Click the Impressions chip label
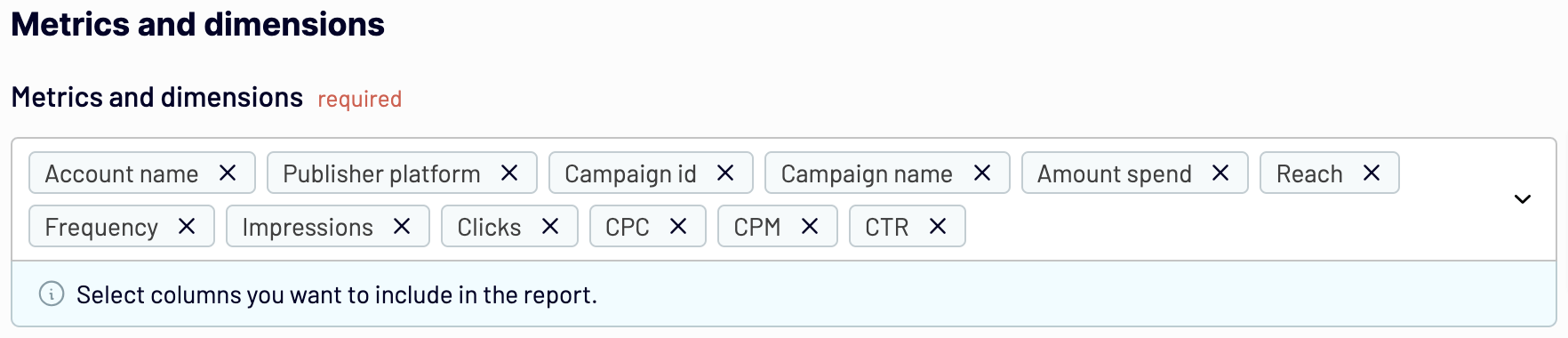The width and height of the screenshot is (1568, 338). click(x=308, y=227)
